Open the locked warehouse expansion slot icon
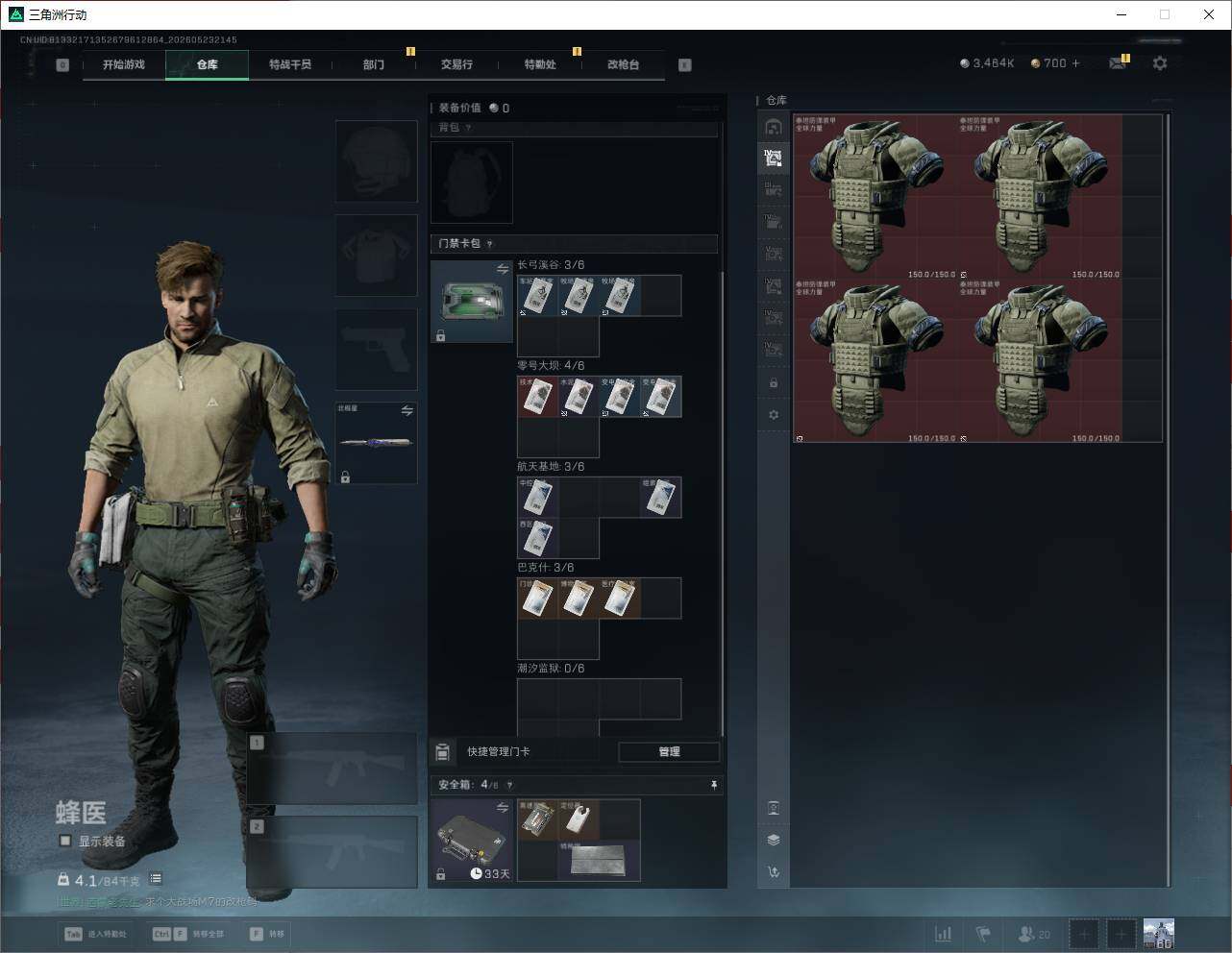The width and height of the screenshot is (1232, 953). click(x=774, y=382)
